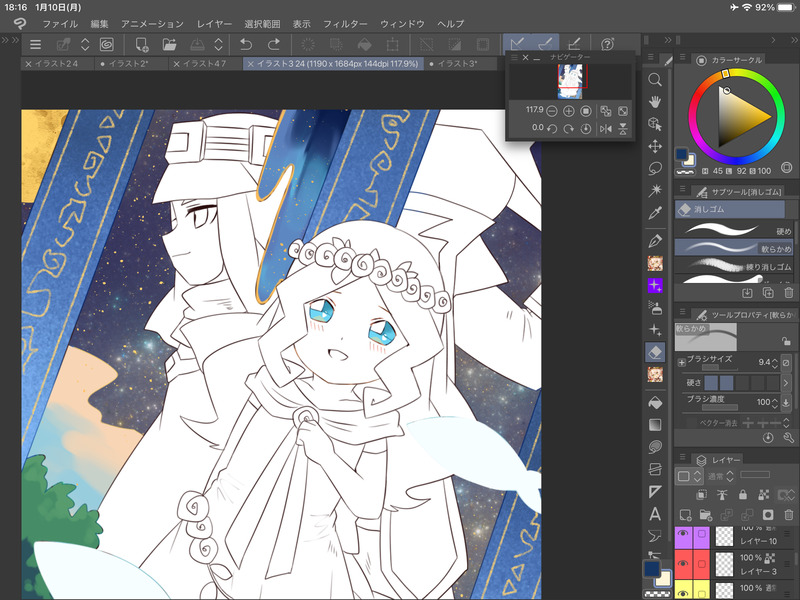Open レイヤー menu
The width and height of the screenshot is (800, 600).
[x=214, y=24]
